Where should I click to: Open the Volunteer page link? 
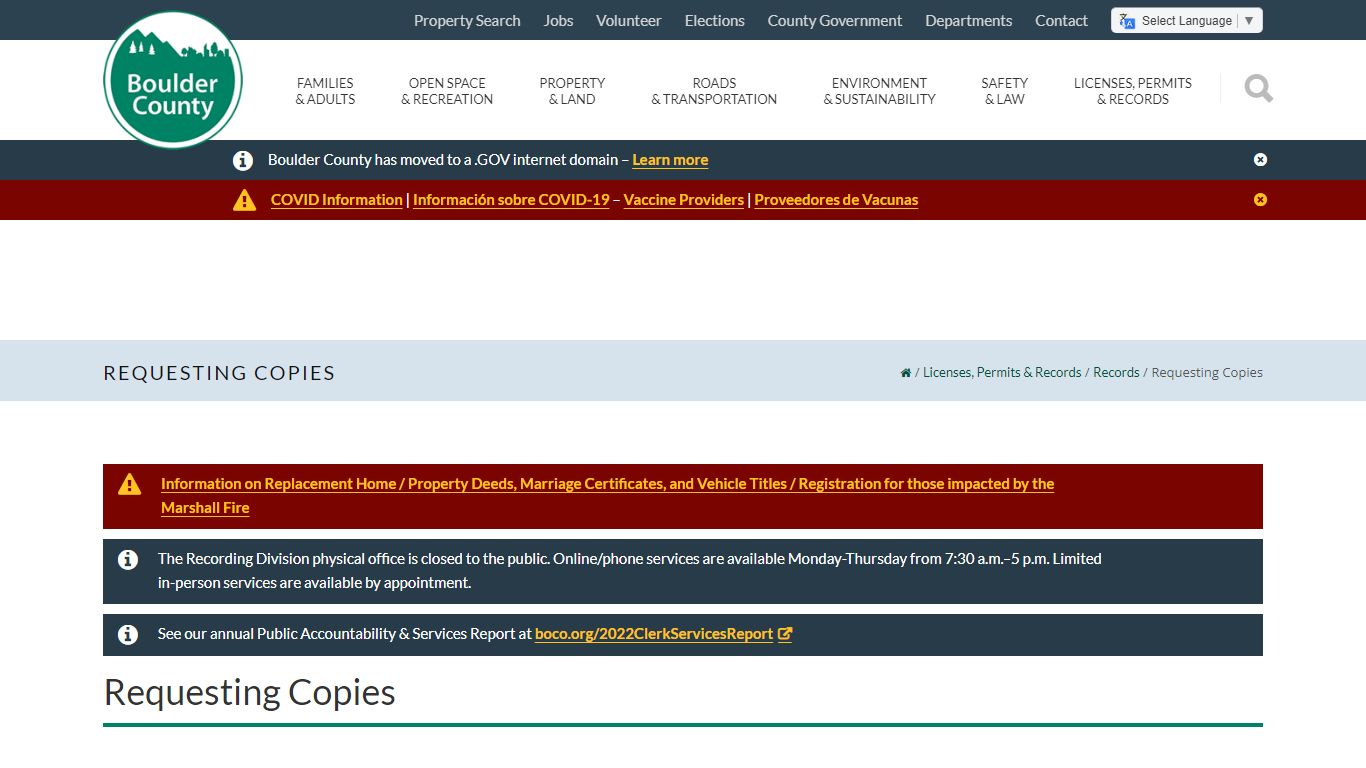tap(629, 21)
